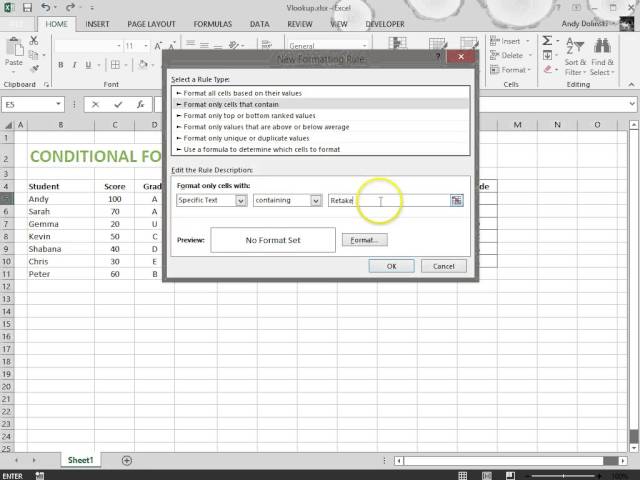Click the Borders icon

click(116, 64)
